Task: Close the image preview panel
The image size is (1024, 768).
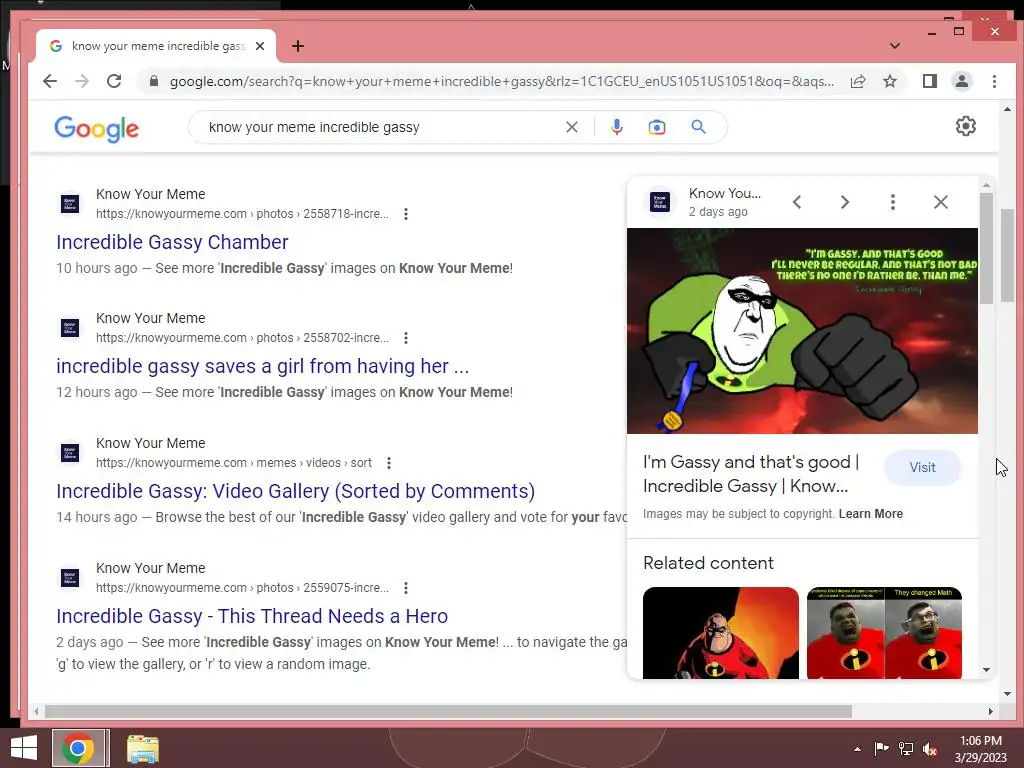Action: 940,202
